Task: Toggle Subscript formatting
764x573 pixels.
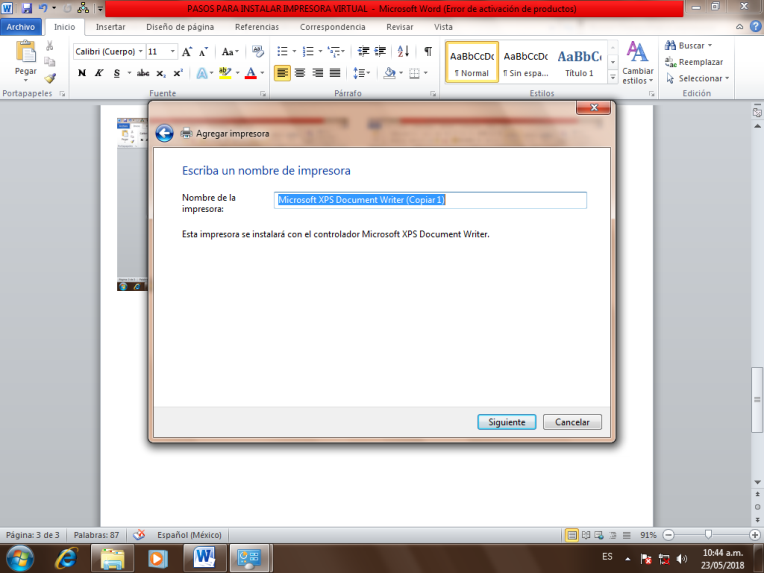Action: pos(161,73)
